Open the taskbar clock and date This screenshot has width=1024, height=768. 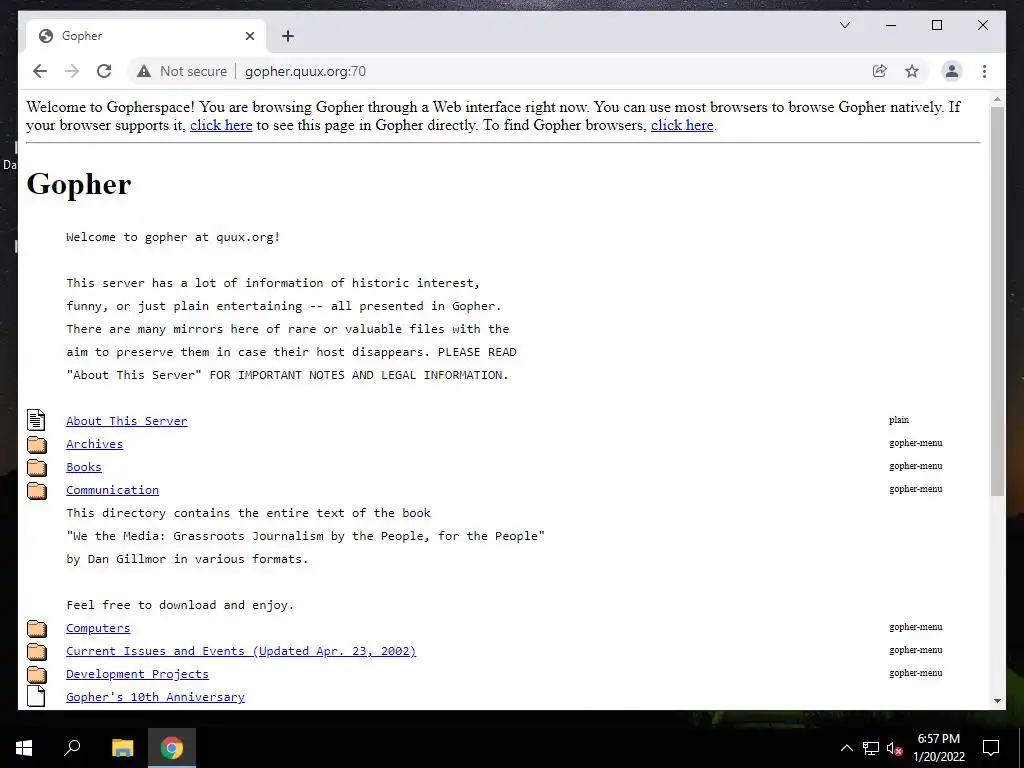point(938,748)
